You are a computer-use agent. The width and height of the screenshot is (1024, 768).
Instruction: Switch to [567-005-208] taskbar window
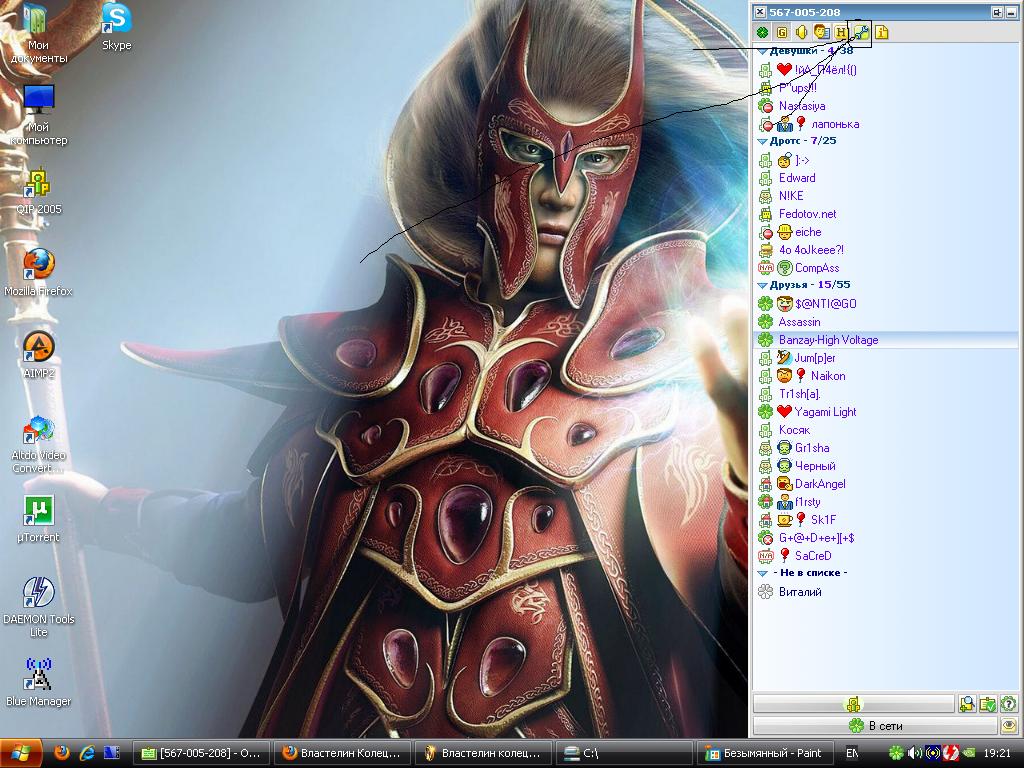pos(200,753)
